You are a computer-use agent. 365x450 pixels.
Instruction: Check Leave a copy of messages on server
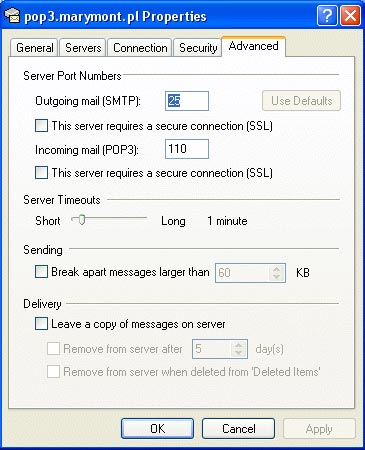41,324
